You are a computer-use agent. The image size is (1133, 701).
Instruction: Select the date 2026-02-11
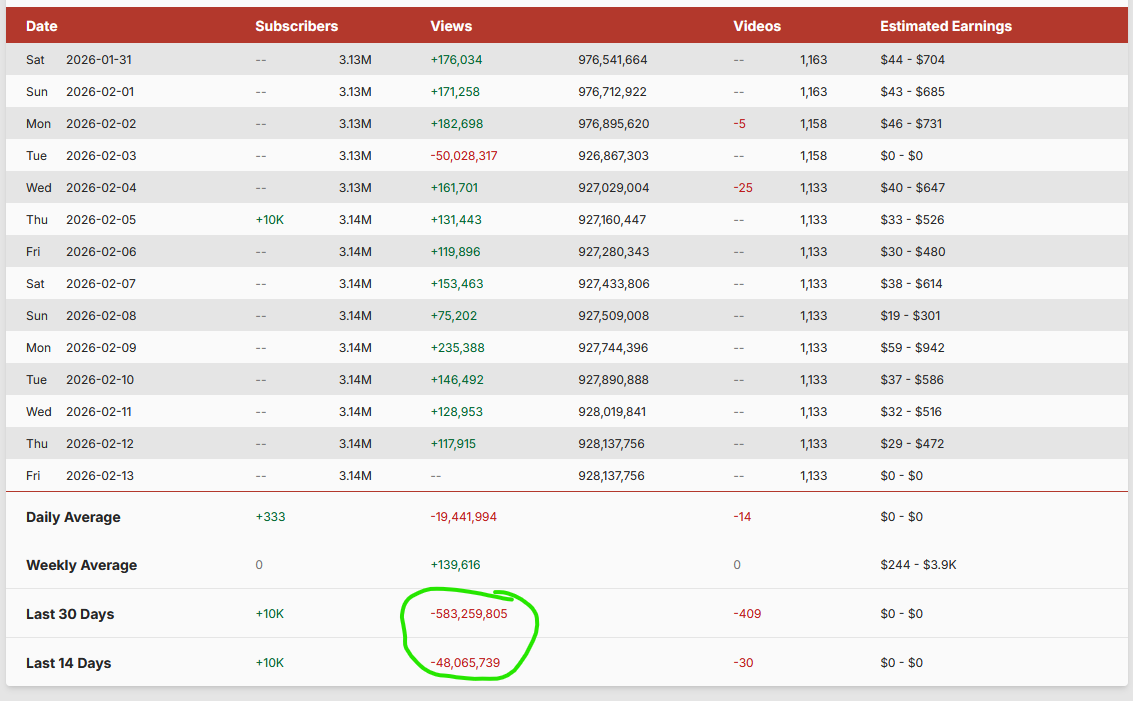pyautogui.click(x=99, y=411)
